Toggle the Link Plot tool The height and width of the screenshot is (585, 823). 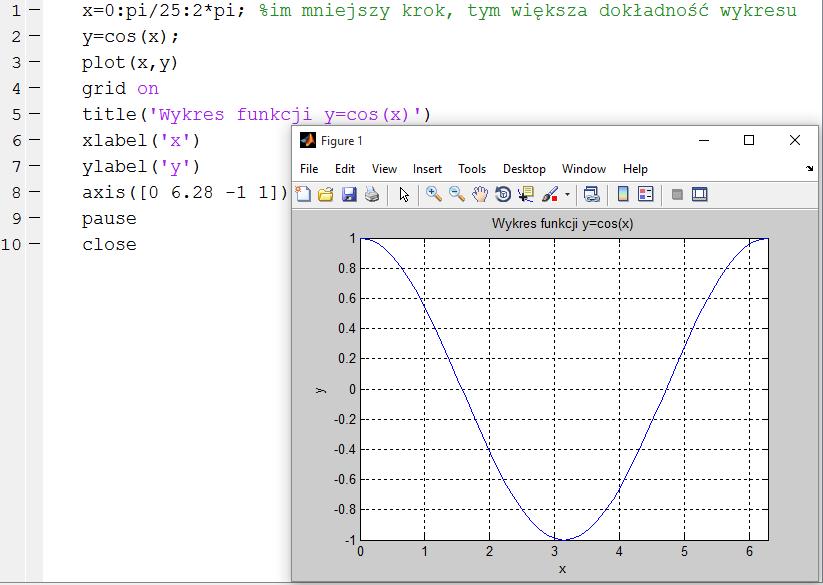pos(592,195)
